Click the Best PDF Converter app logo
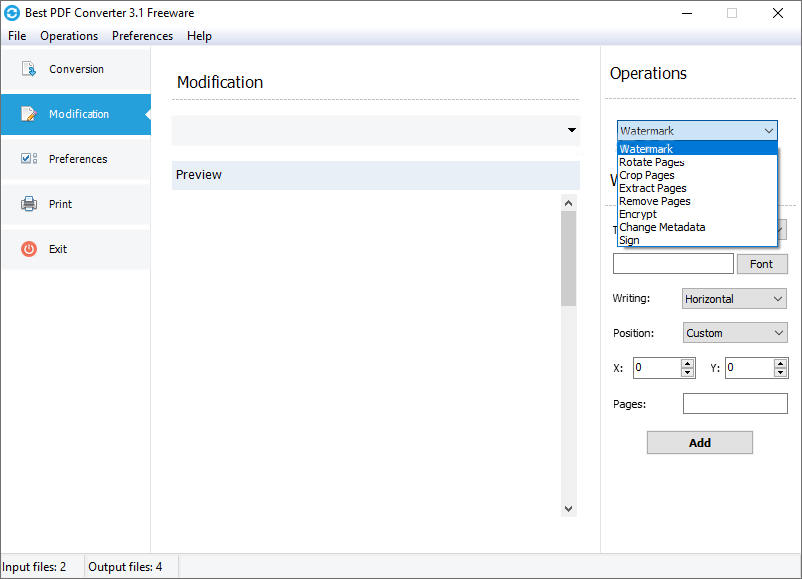This screenshot has height=579, width=802. (12, 13)
